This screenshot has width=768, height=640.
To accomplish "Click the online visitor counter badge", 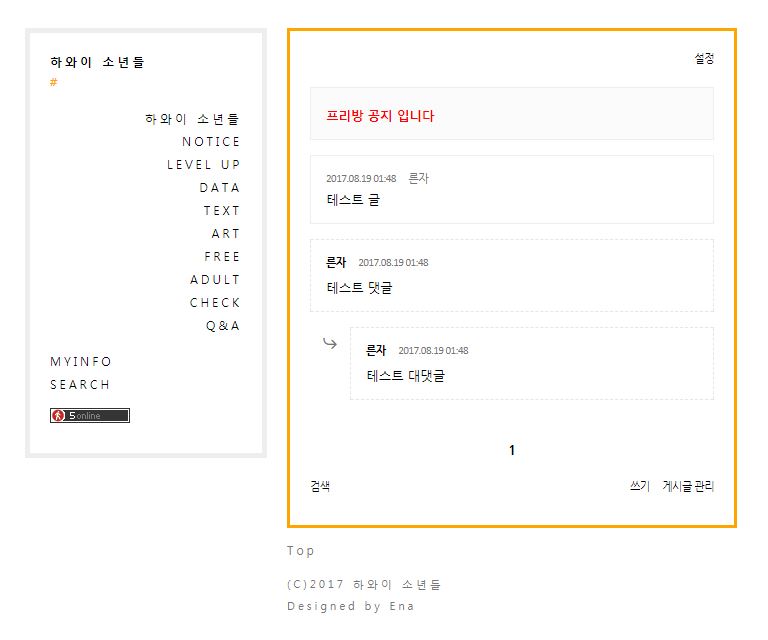I will tap(90, 415).
